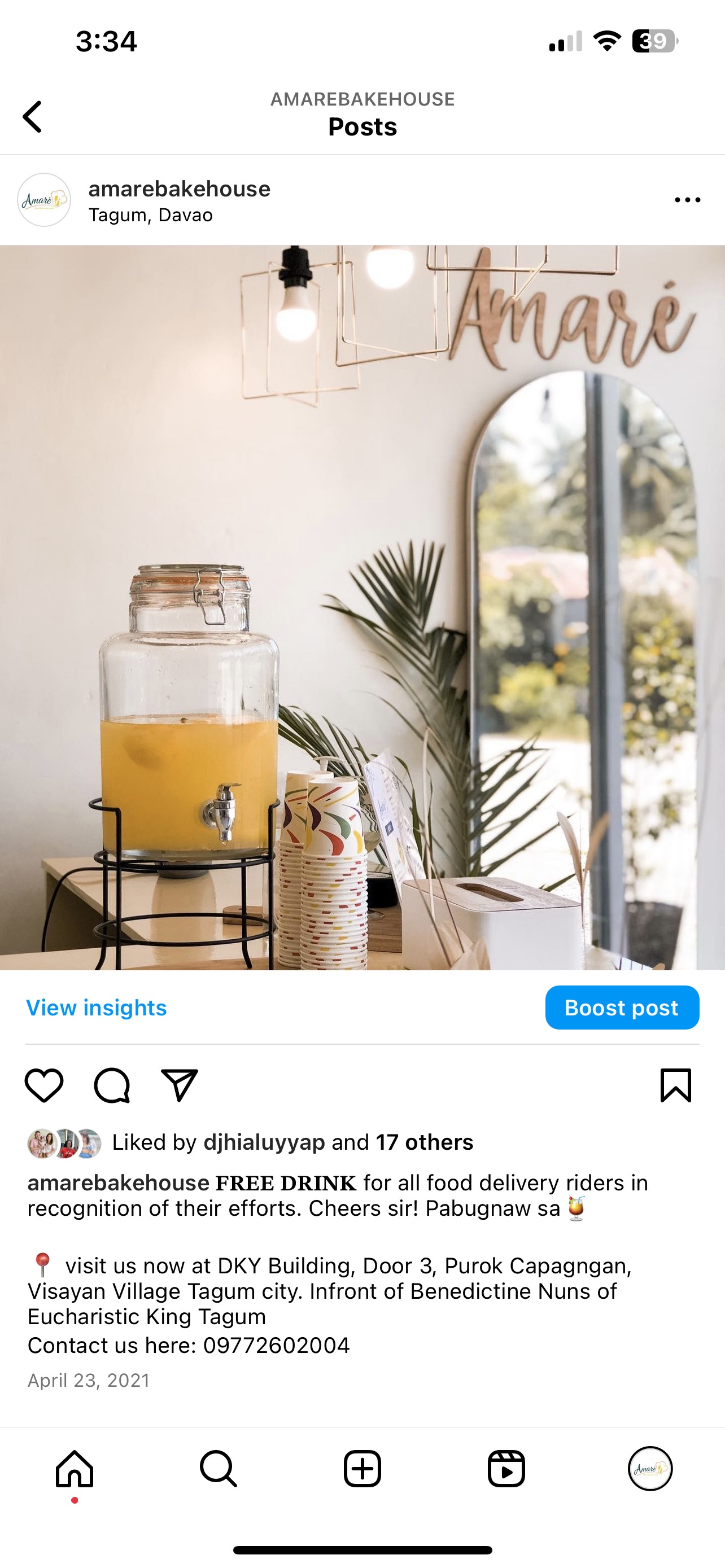Save post with bookmark icon

tap(676, 1085)
